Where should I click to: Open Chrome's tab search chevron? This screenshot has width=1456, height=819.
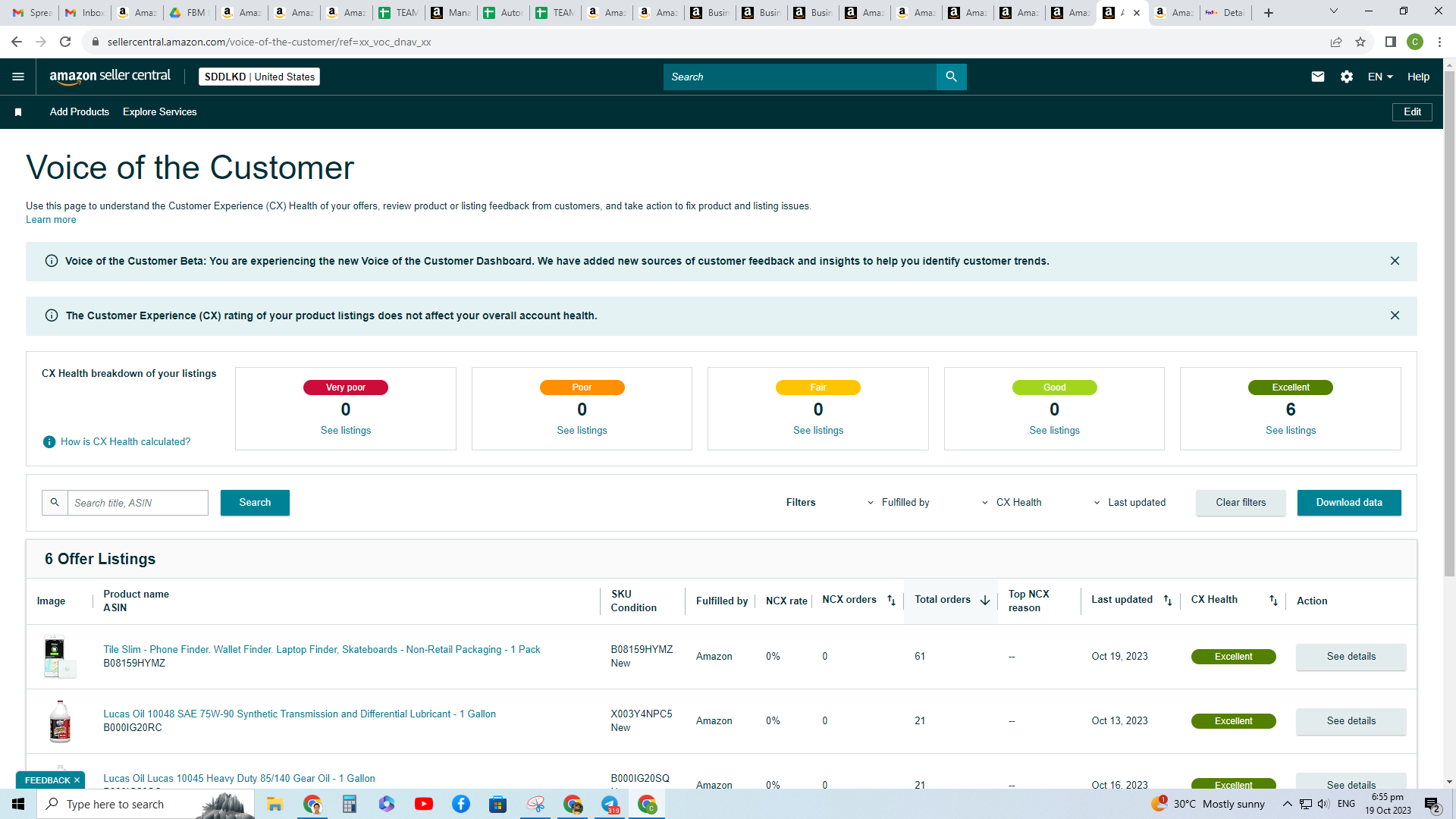[x=1334, y=11]
